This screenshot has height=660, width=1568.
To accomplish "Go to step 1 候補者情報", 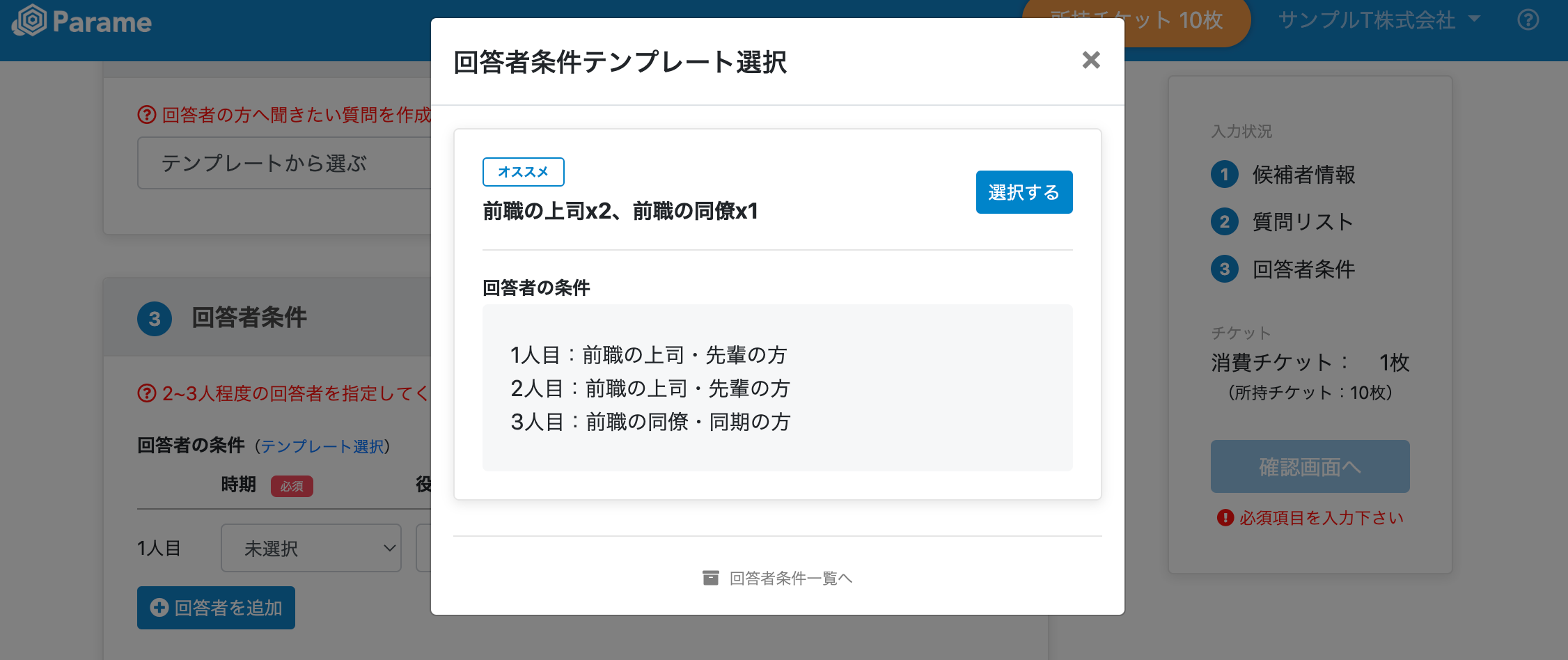I will (x=1303, y=175).
